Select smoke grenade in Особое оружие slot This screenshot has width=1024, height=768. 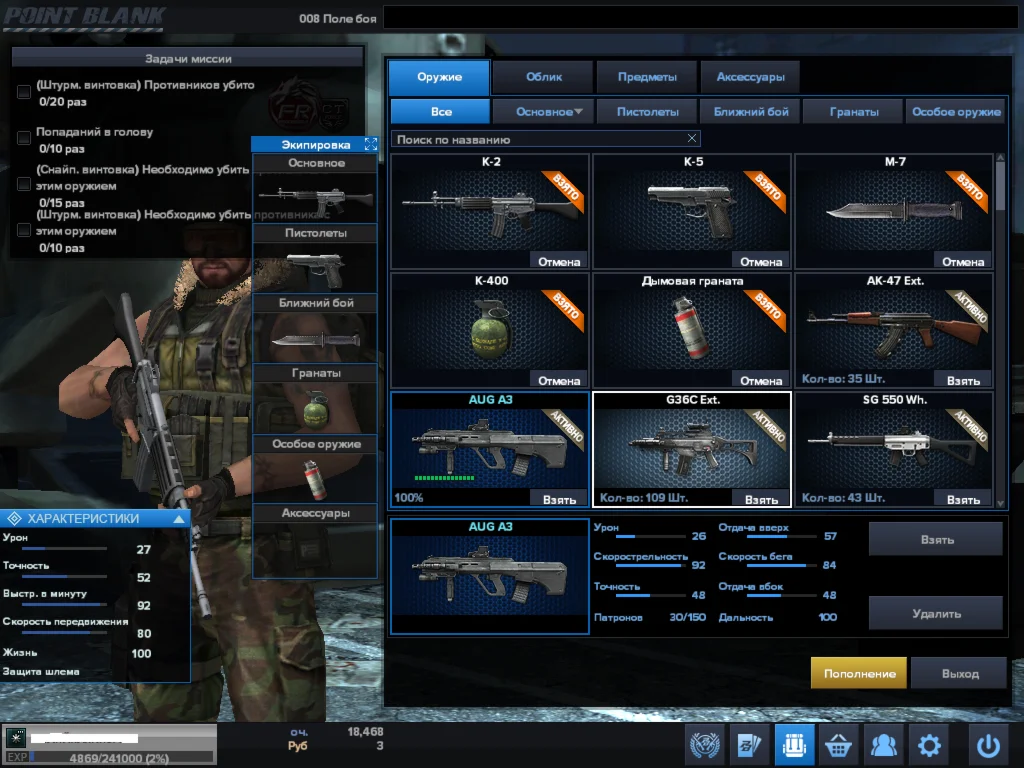pos(315,478)
